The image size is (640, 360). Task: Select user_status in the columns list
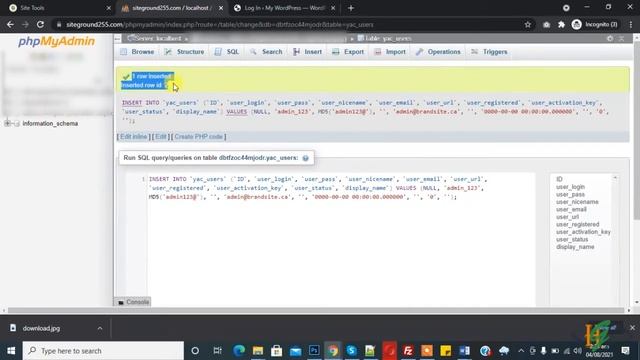[572, 239]
